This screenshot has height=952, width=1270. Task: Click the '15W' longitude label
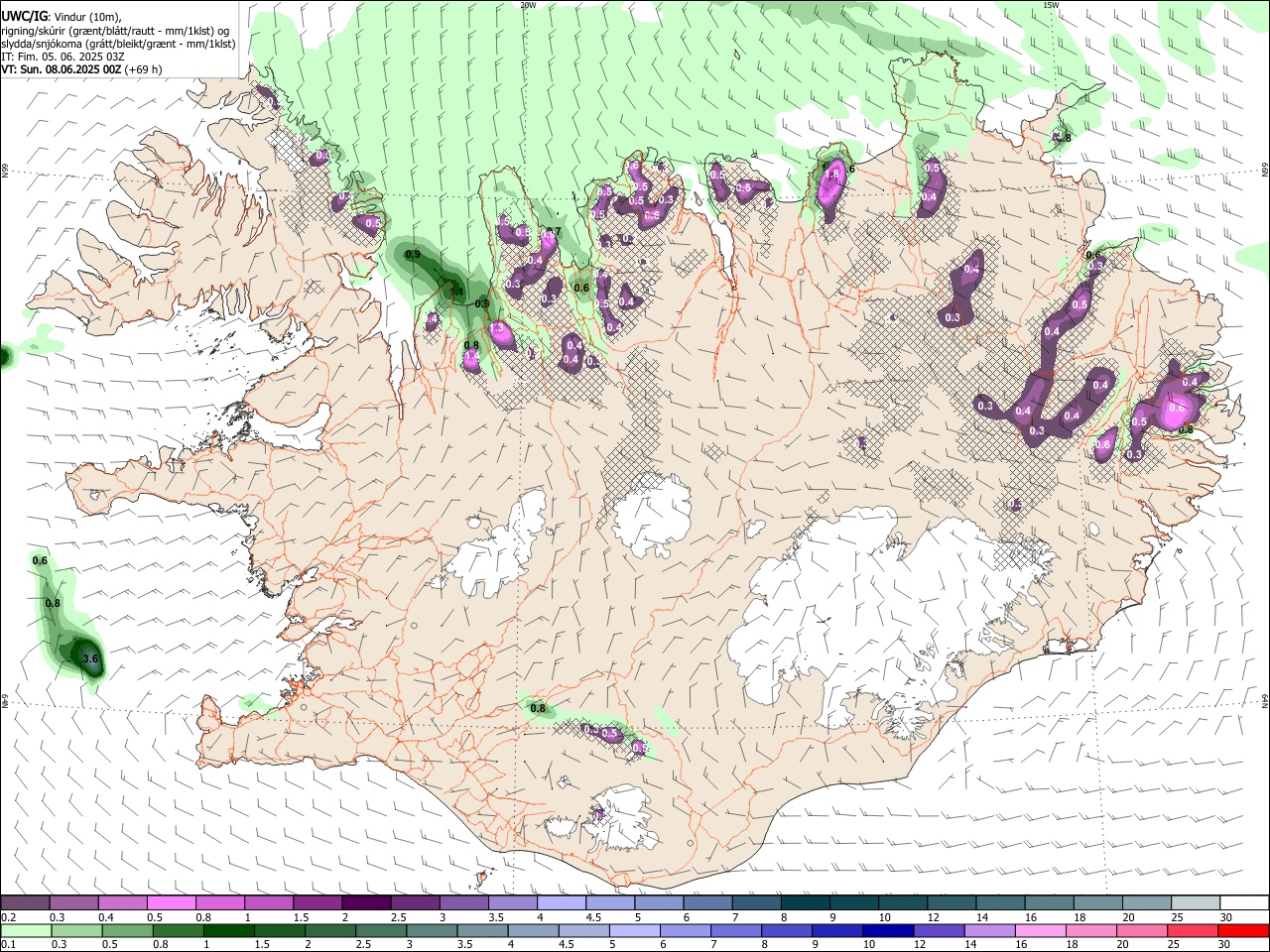(1051, 5)
